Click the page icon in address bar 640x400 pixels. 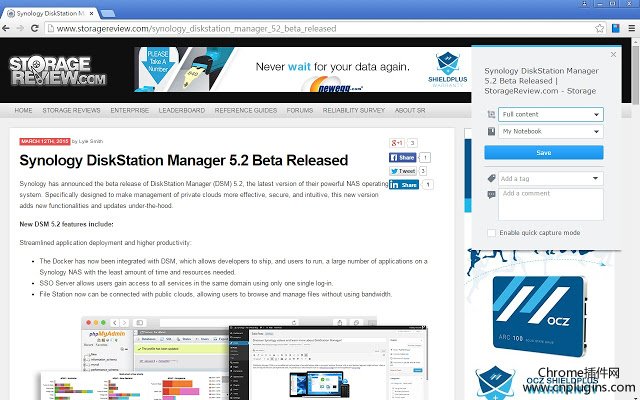click(x=50, y=28)
